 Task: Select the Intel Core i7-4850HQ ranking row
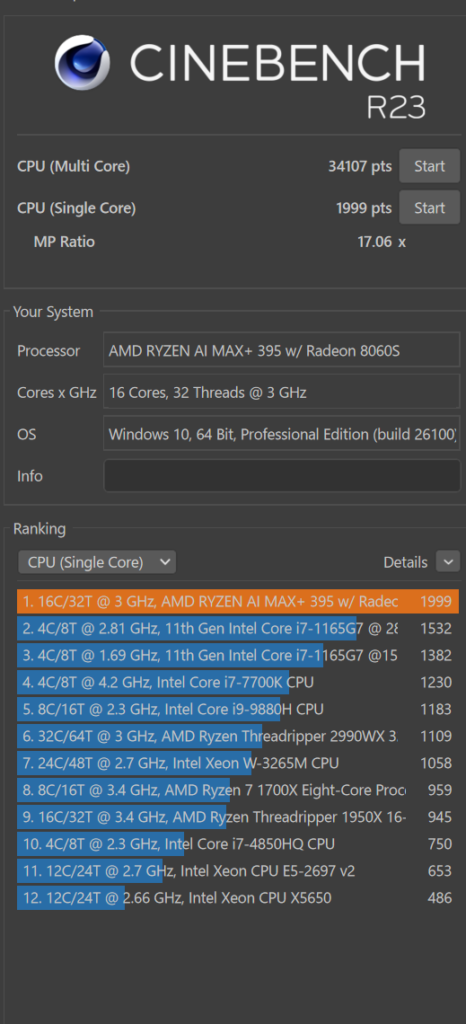[238, 844]
